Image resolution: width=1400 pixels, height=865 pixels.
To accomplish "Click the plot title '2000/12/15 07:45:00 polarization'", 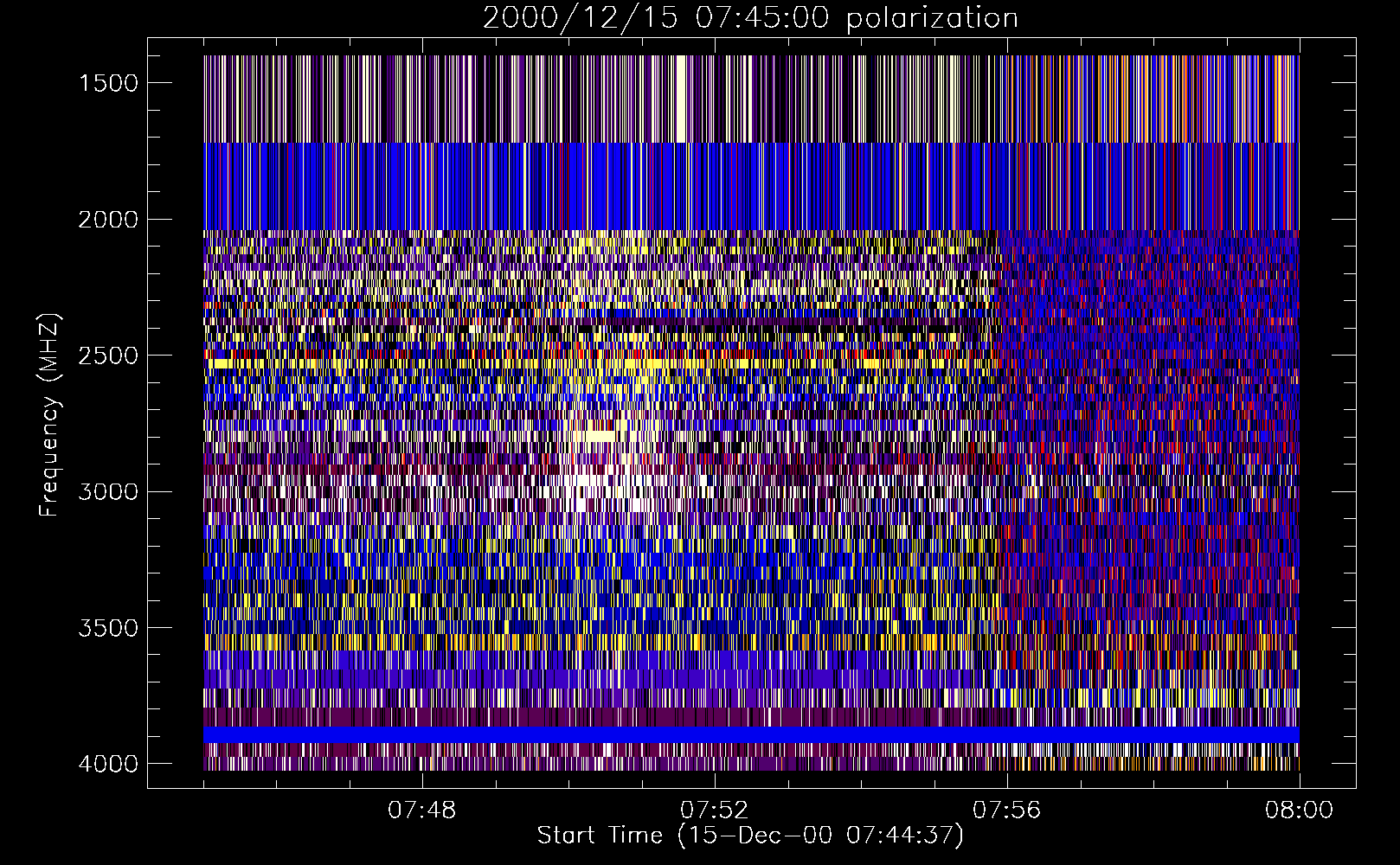I will (x=750, y=18).
